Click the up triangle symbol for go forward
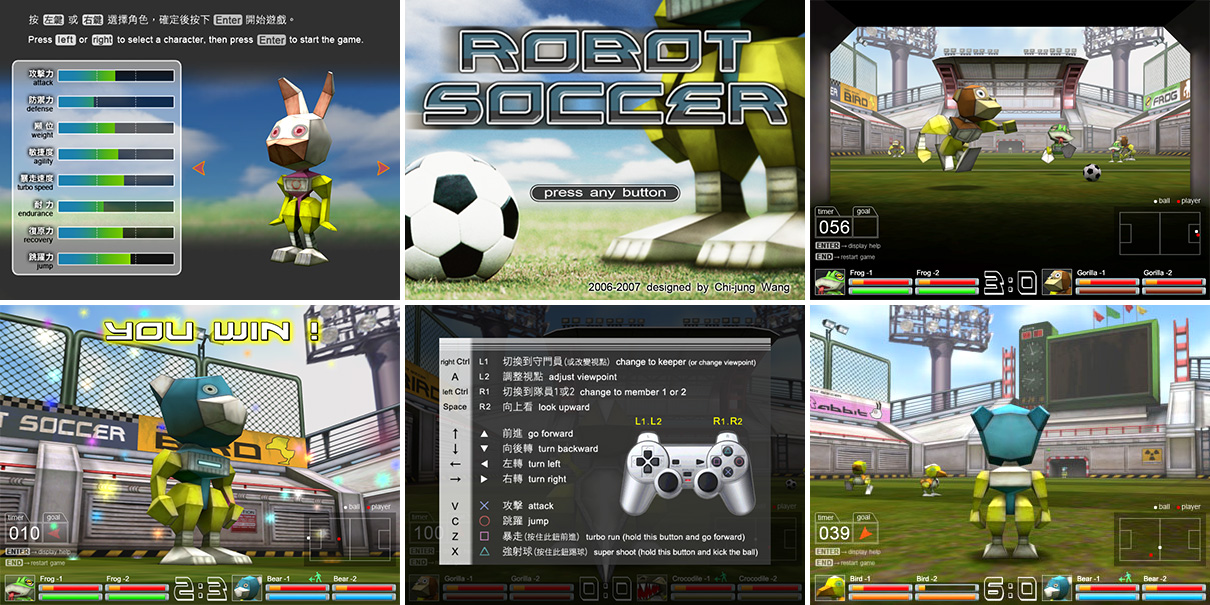The height and width of the screenshot is (605, 1210). tap(484, 433)
